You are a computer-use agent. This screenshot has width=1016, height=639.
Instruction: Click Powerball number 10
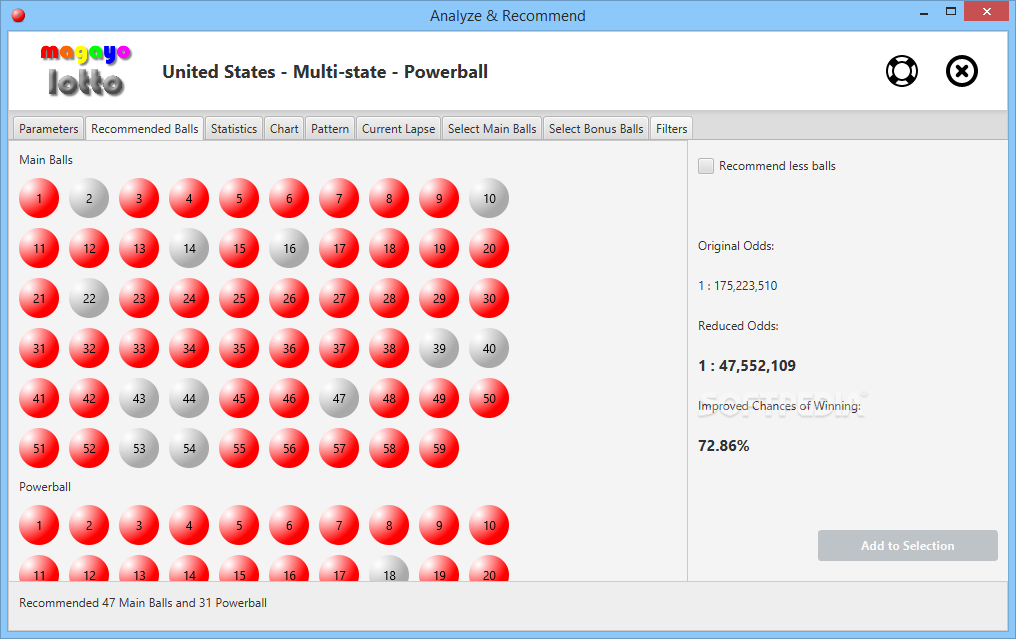click(489, 525)
